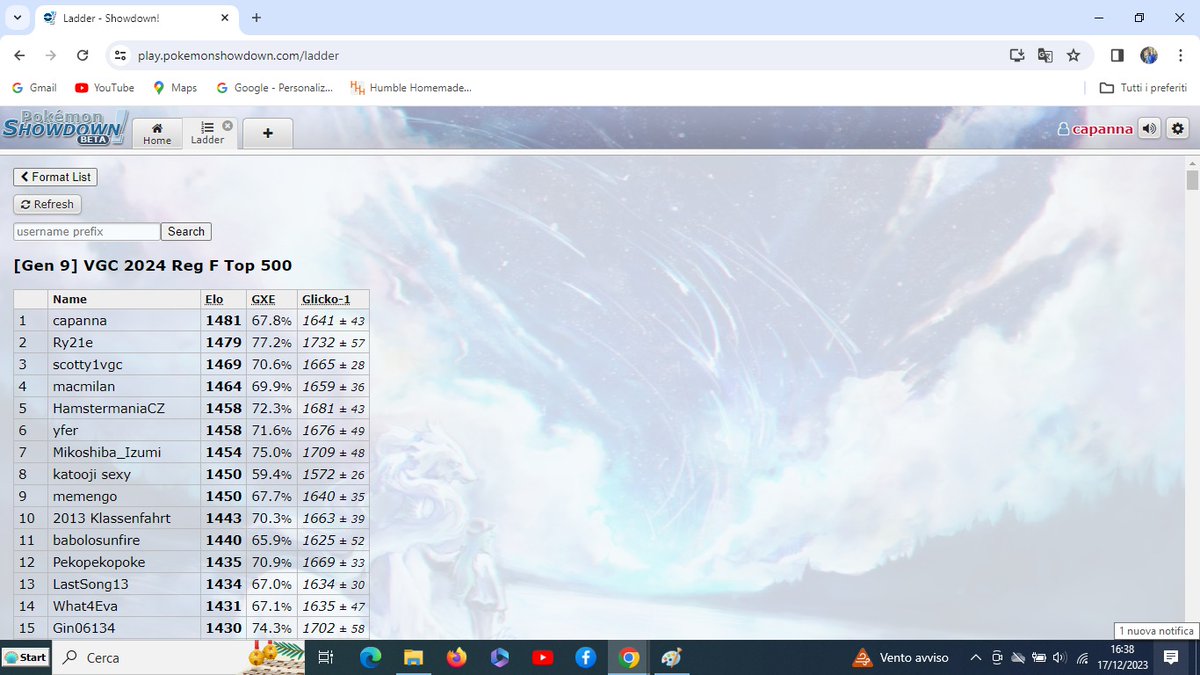Click the Search button
The image size is (1200, 675).
pyautogui.click(x=186, y=231)
